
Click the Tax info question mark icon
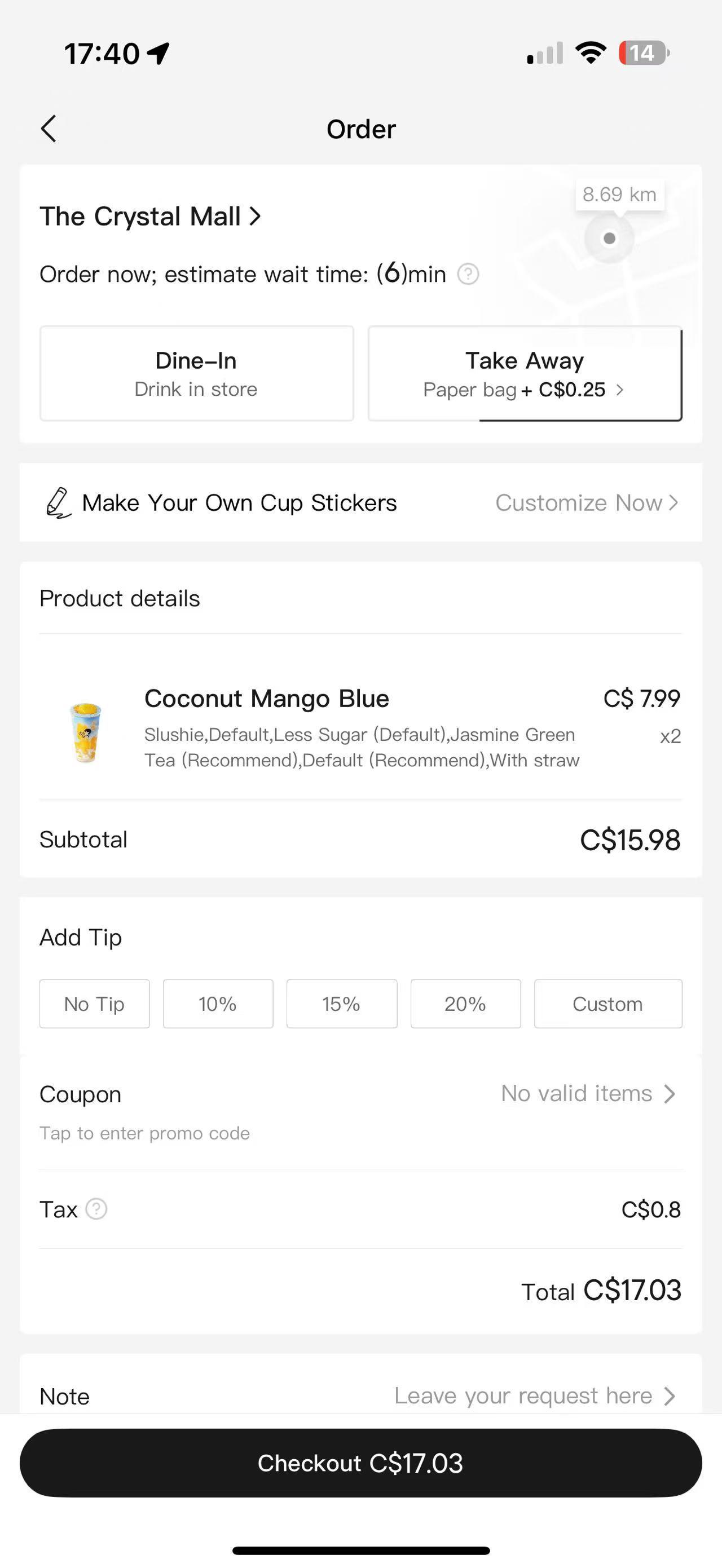click(x=96, y=1209)
